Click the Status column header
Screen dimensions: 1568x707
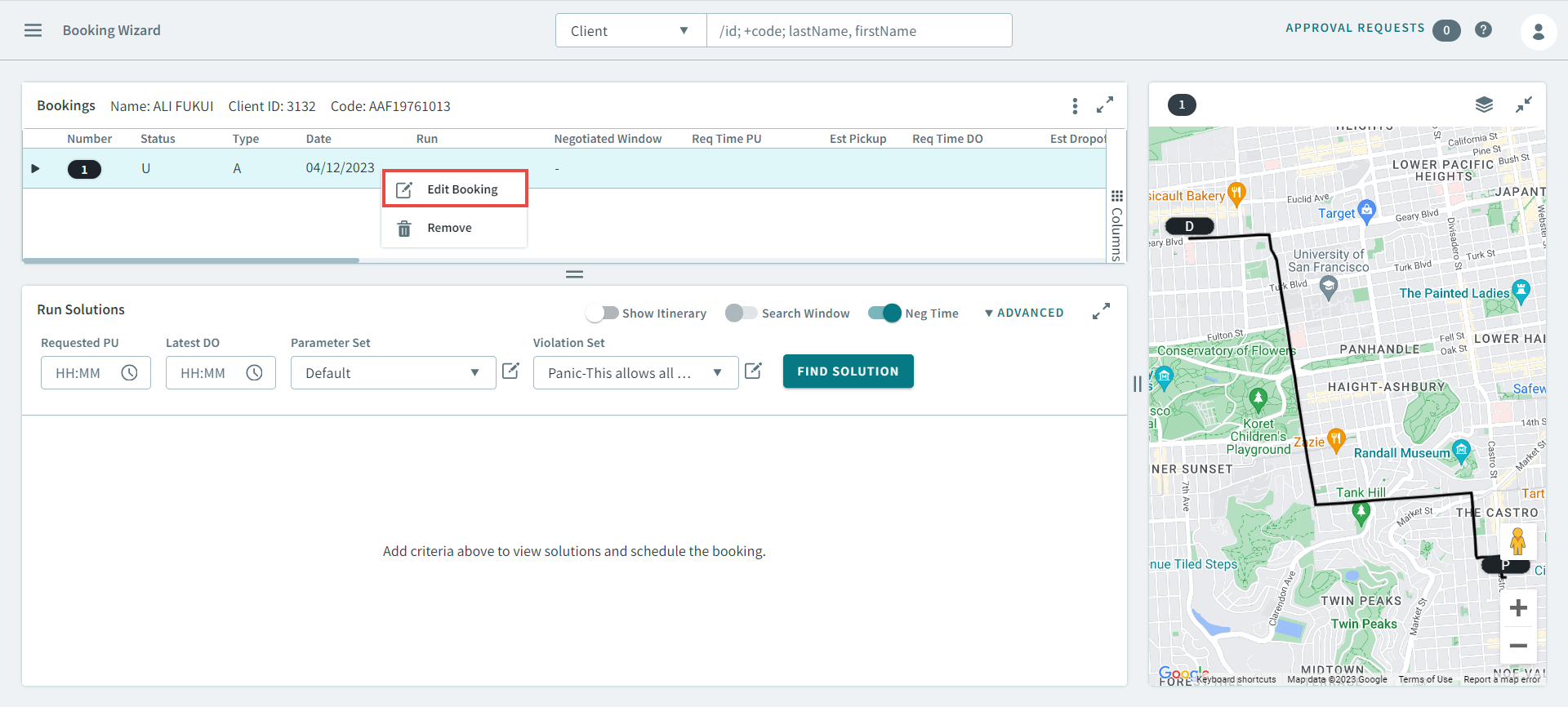click(158, 139)
